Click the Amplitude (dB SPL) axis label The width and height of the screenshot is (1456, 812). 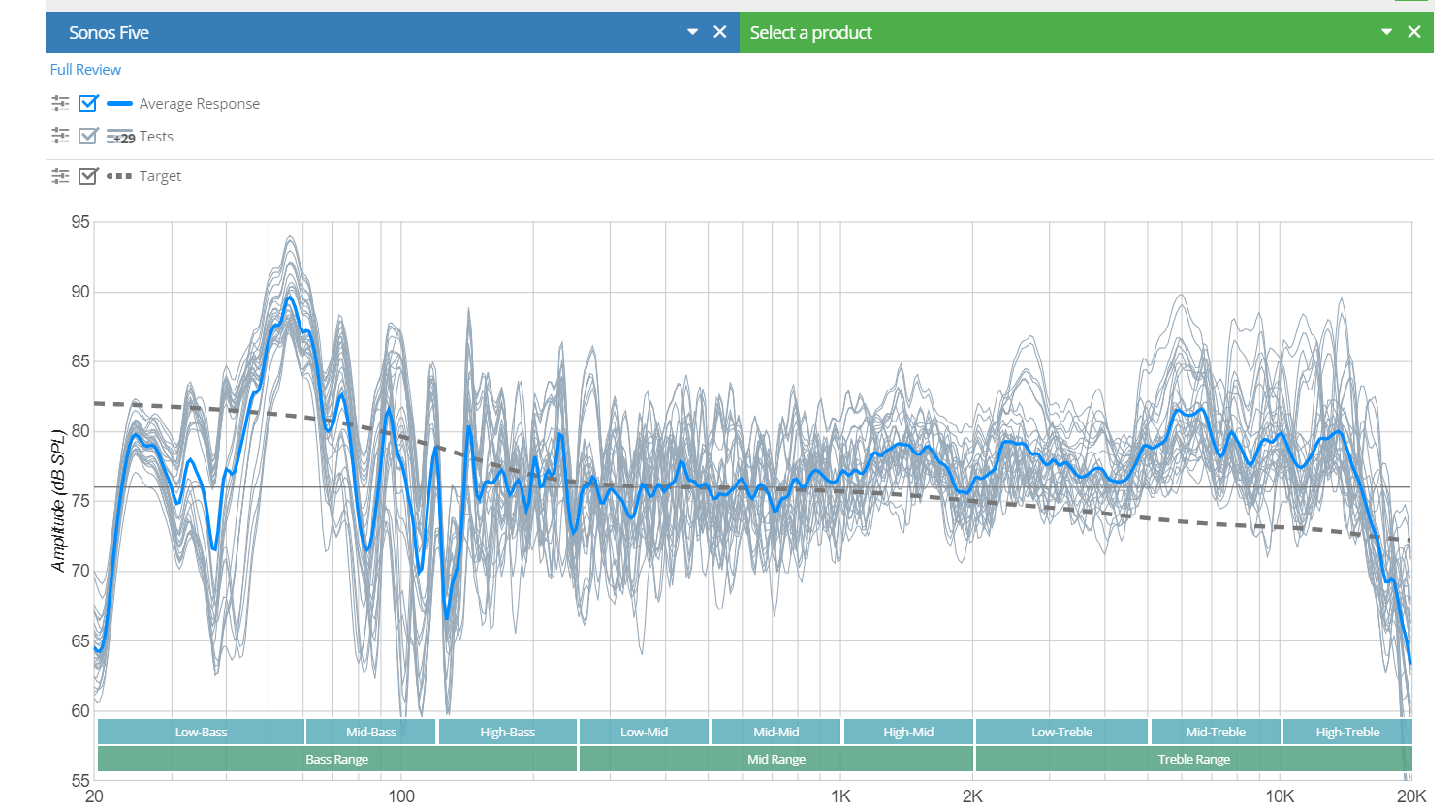click(58, 501)
